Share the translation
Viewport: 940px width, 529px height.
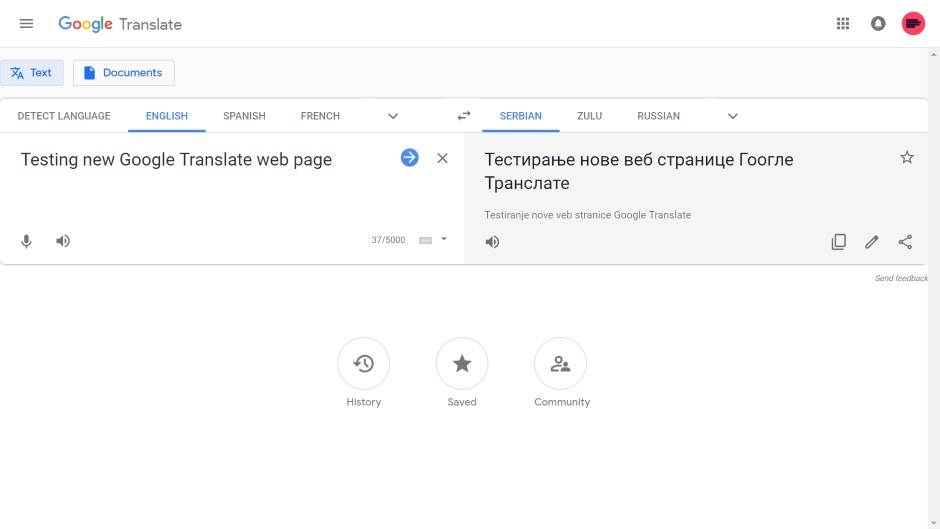tap(905, 242)
